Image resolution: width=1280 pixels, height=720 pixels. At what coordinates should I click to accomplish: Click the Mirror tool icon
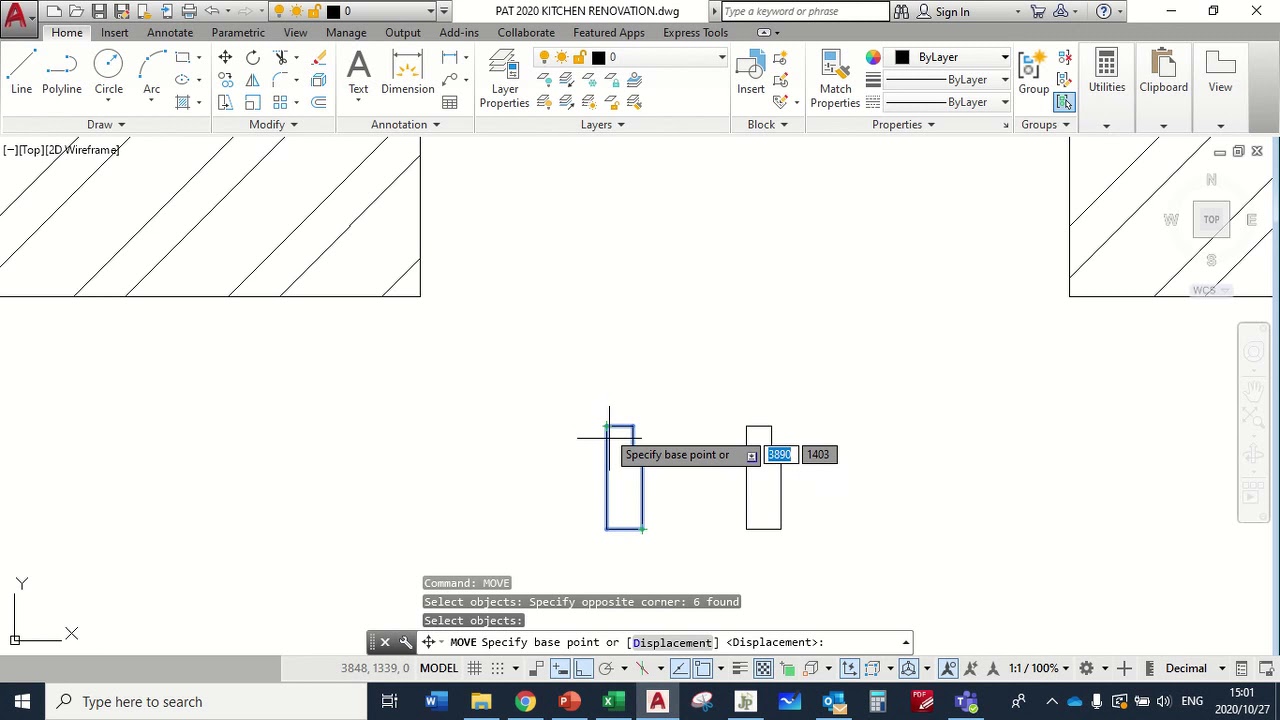253,80
